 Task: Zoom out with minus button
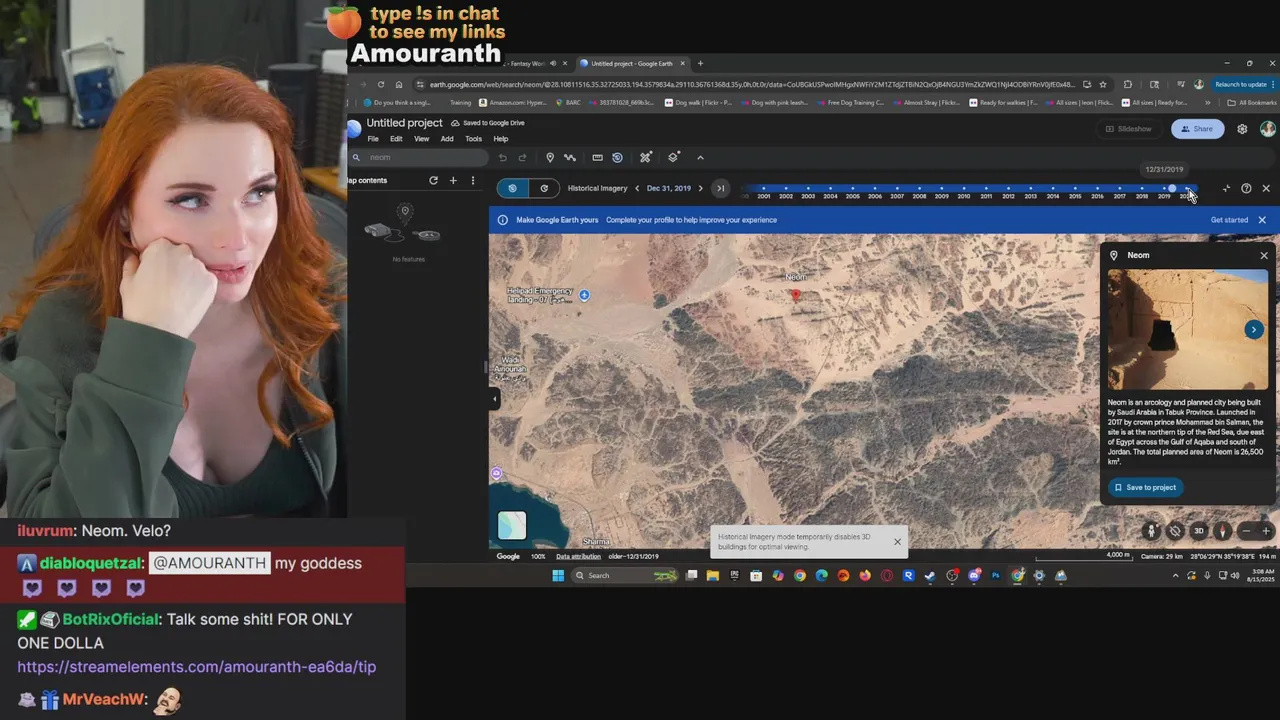tap(1246, 531)
